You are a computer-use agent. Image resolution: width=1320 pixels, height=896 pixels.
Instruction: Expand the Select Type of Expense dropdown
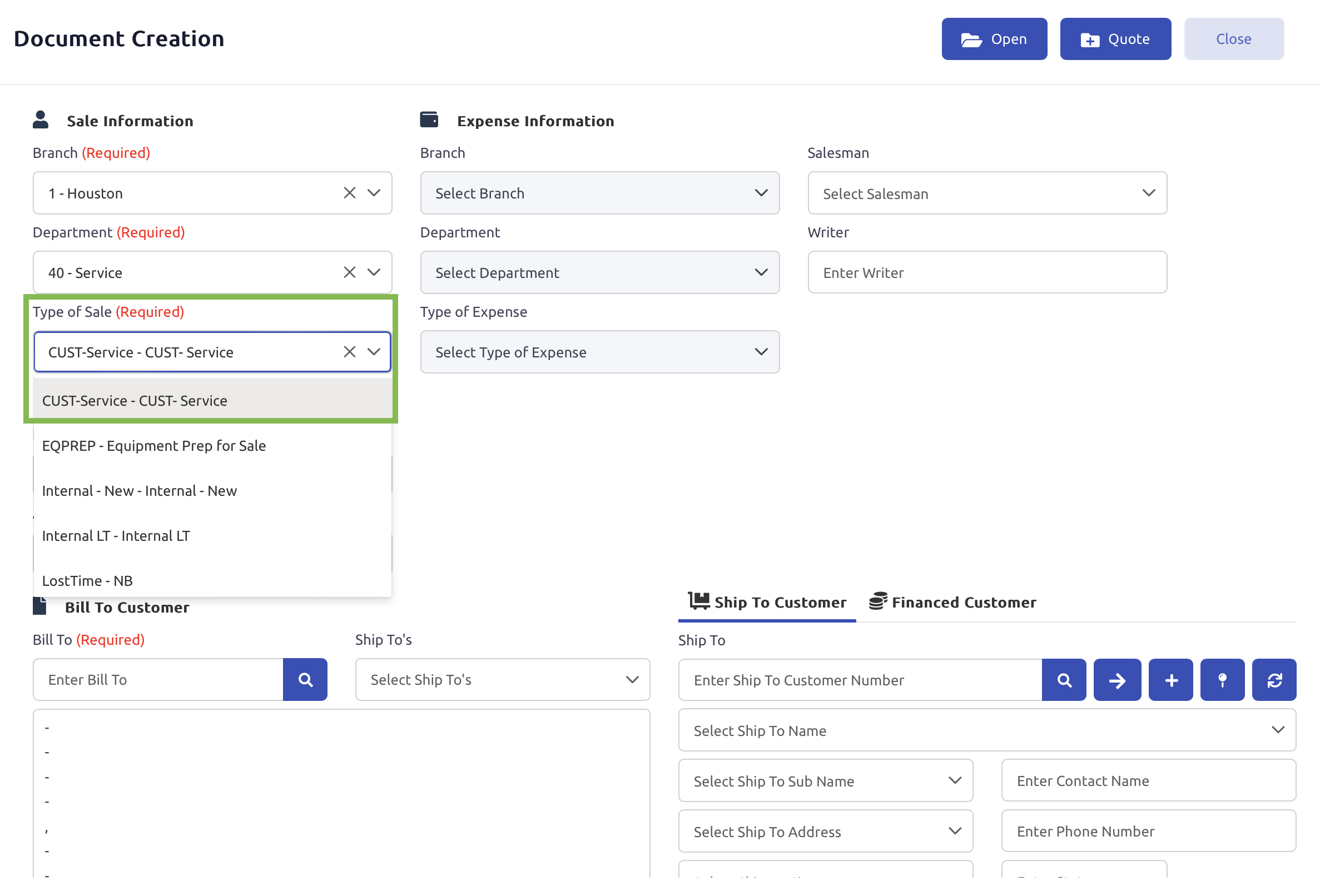point(599,352)
